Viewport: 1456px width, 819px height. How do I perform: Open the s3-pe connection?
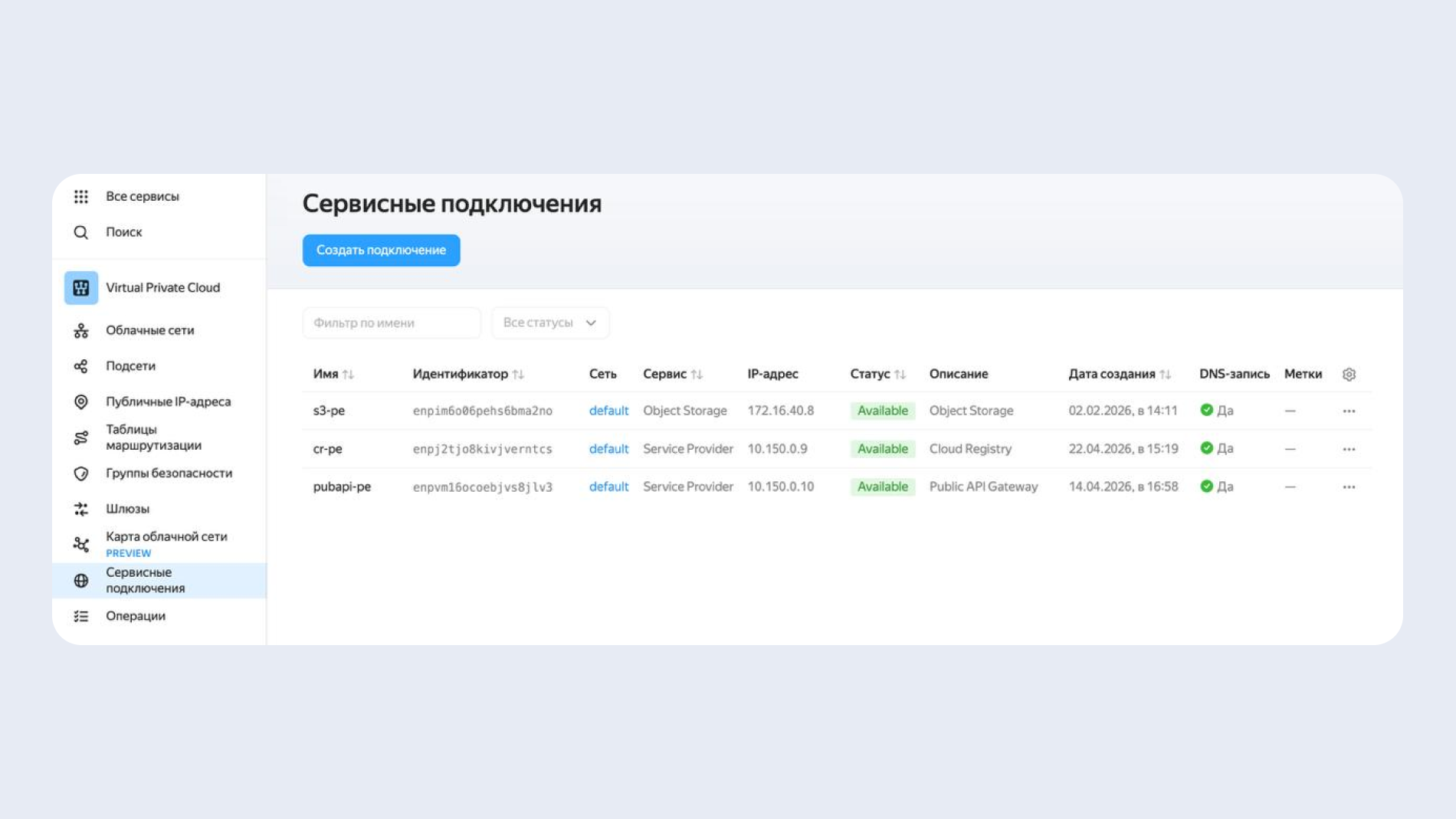pyautogui.click(x=330, y=411)
